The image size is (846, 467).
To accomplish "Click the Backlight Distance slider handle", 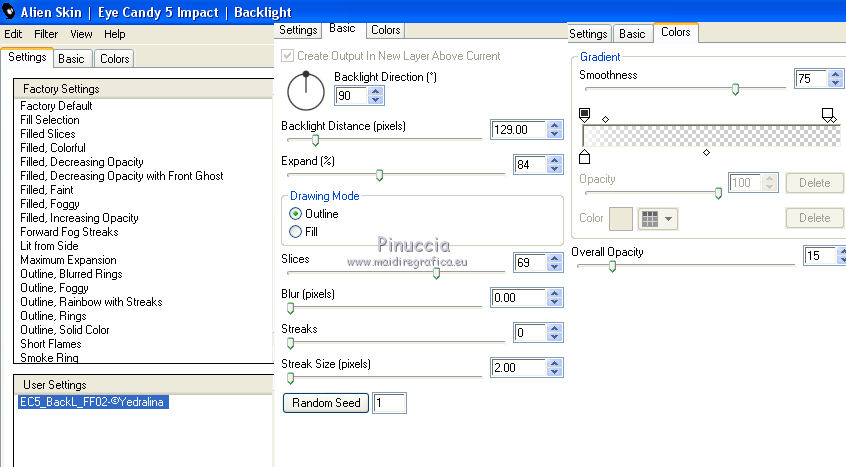I will click(315, 140).
